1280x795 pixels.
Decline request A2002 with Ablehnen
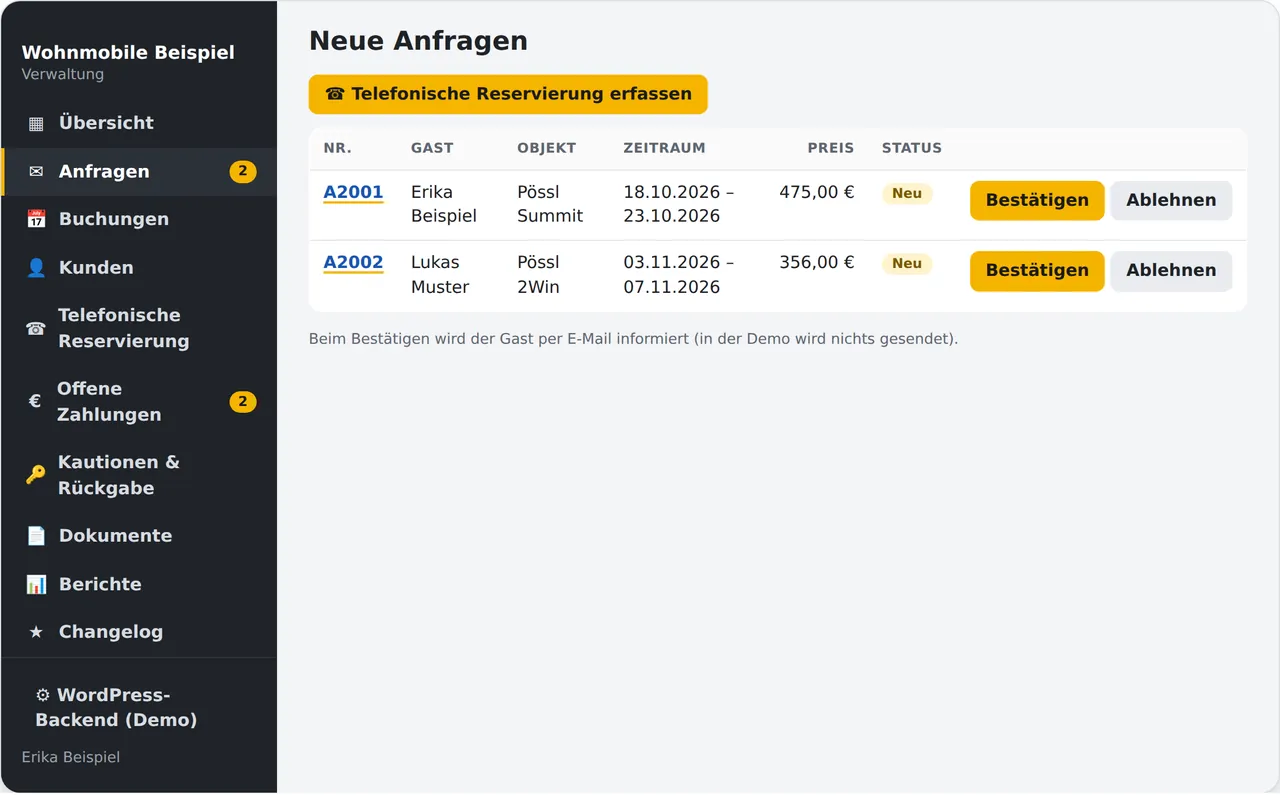pos(1171,270)
